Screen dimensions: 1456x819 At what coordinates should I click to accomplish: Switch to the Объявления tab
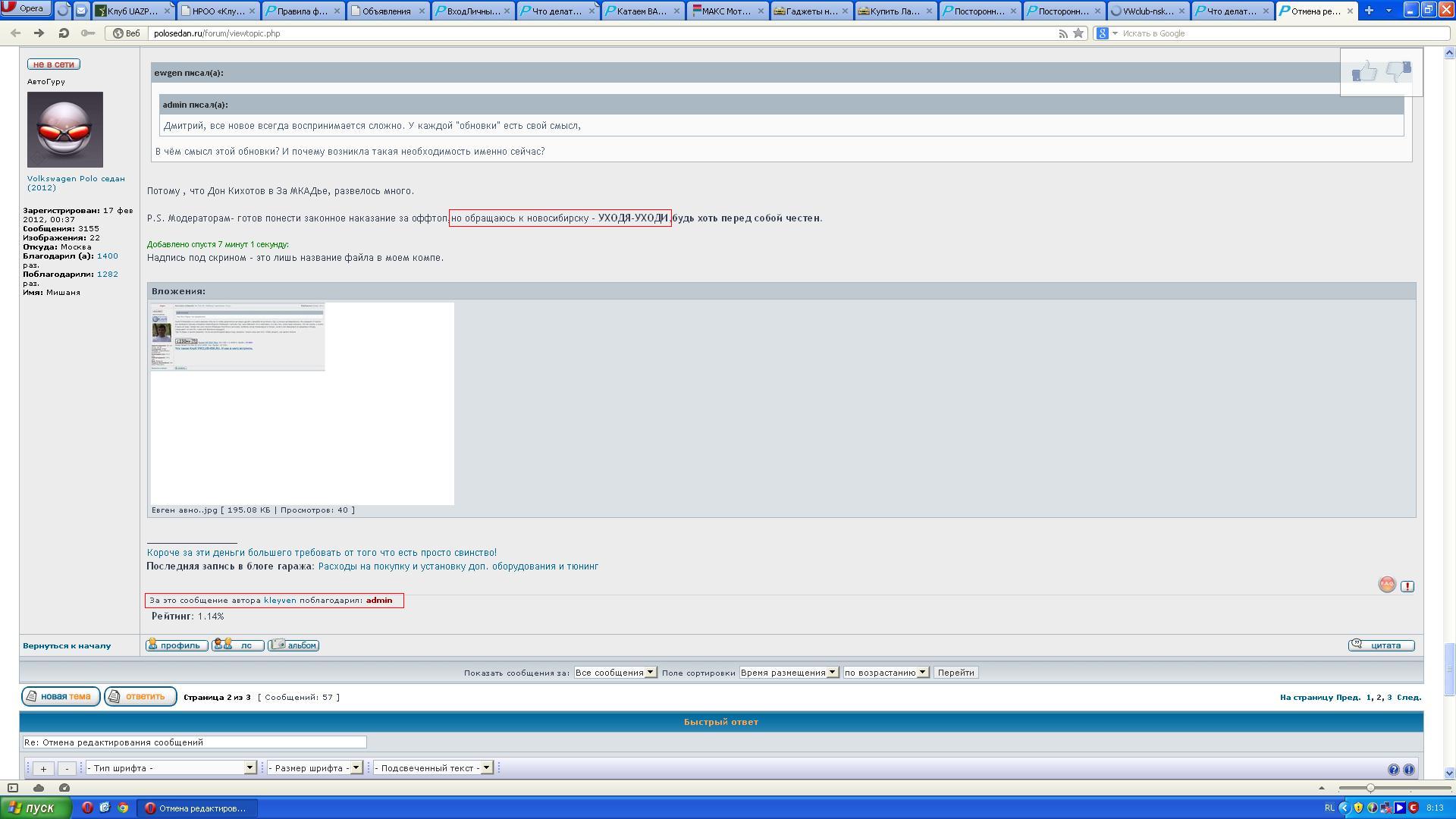tap(386, 11)
